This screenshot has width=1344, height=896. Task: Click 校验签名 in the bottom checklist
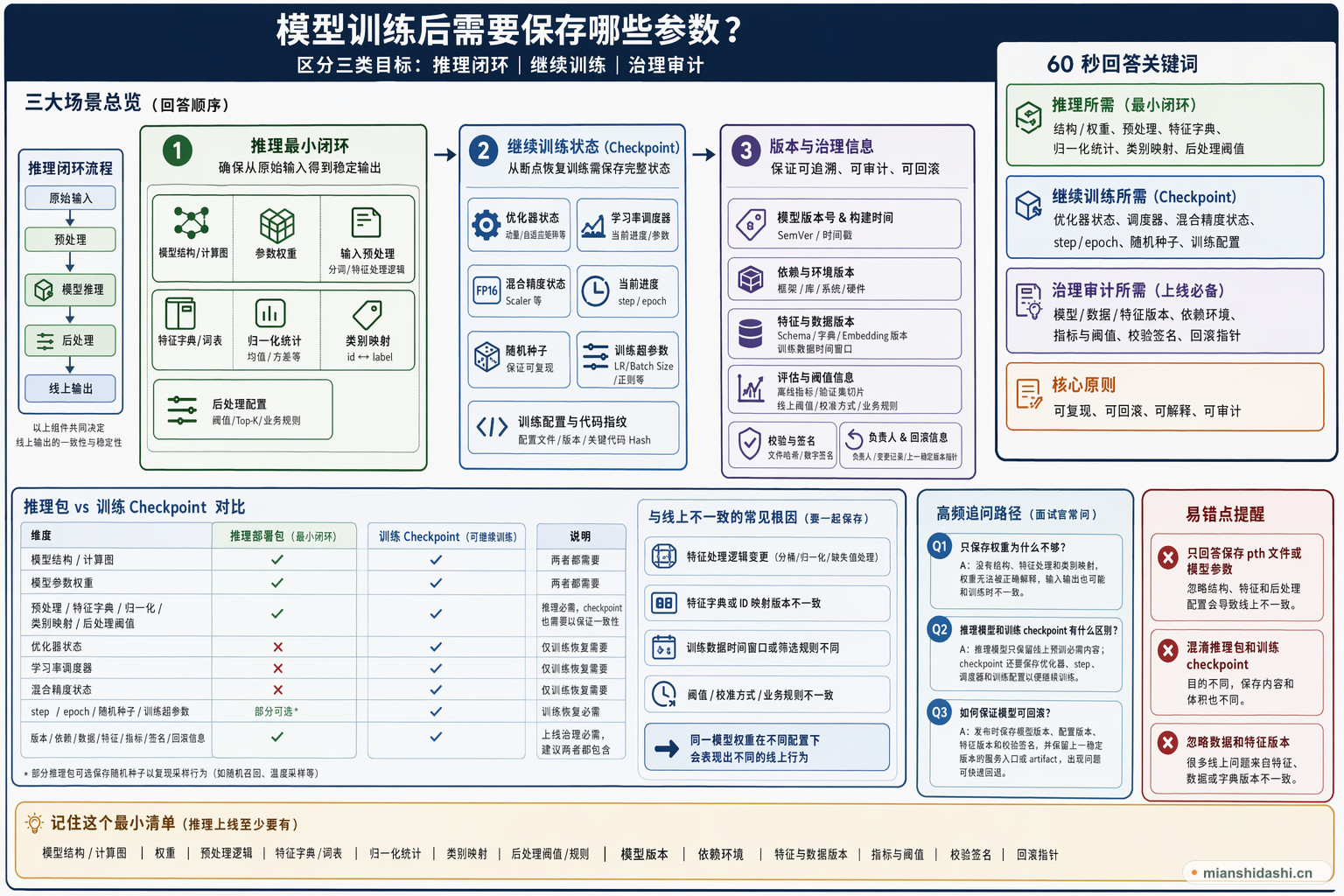coord(970,854)
